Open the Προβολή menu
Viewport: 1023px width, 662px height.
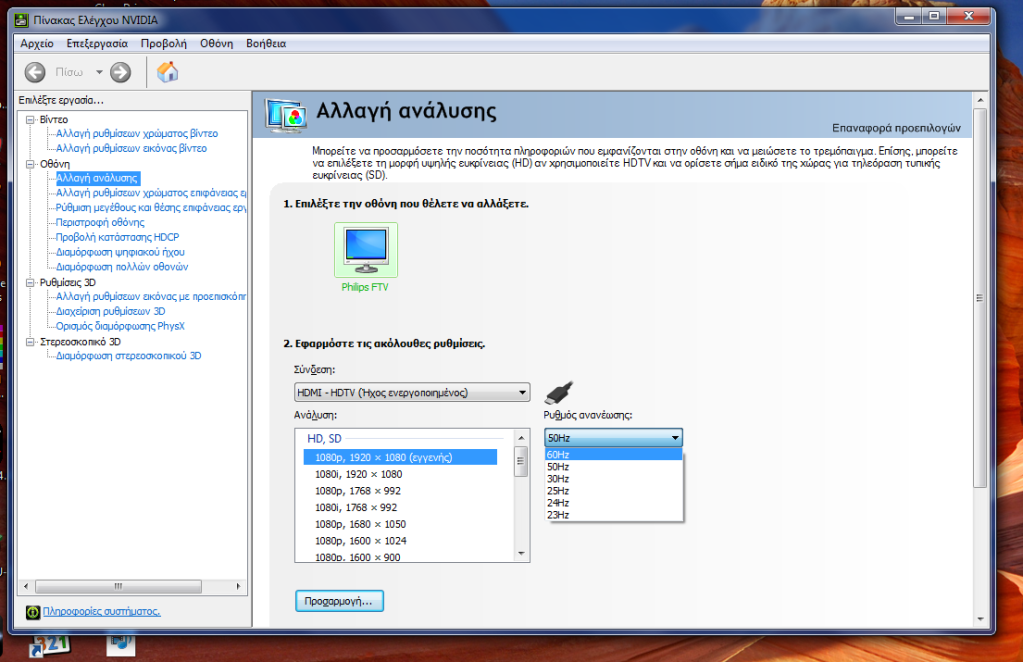(x=164, y=44)
